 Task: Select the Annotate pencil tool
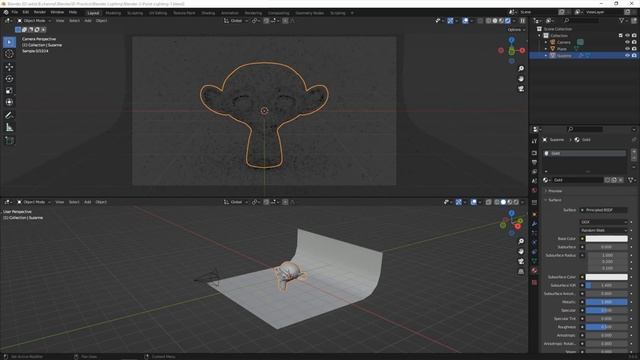[x=9, y=116]
